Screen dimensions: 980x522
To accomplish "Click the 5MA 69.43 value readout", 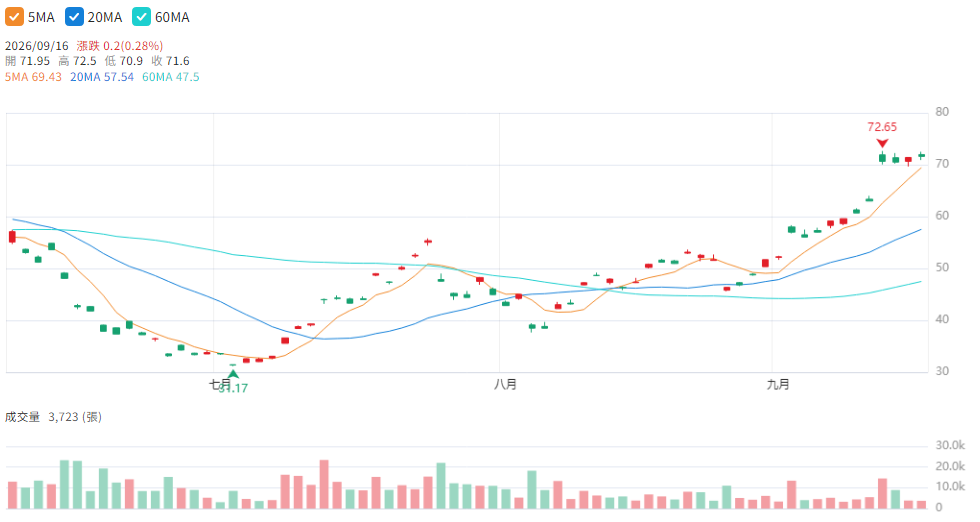I will click(x=33, y=77).
